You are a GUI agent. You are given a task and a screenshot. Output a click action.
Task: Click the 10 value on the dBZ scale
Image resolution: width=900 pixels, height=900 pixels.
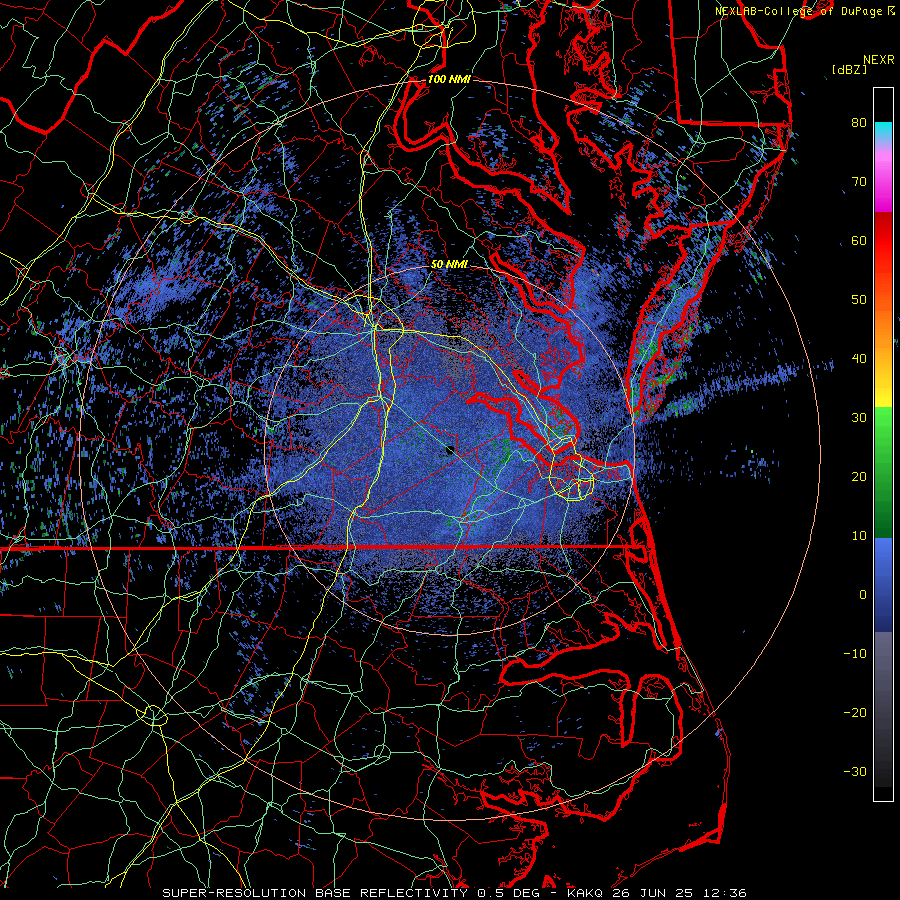pyautogui.click(x=859, y=536)
